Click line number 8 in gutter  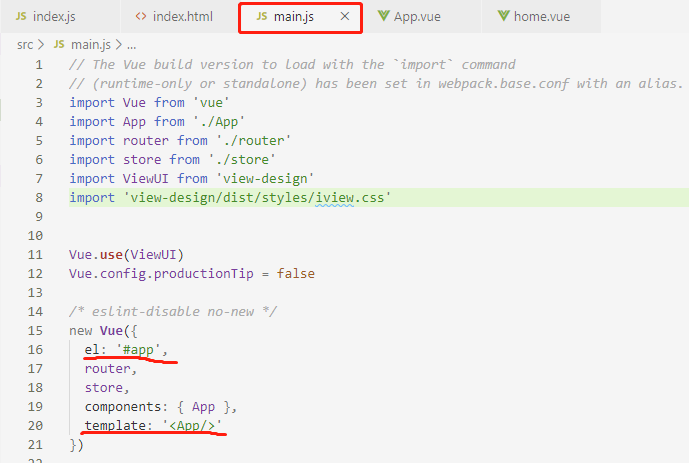pos(39,198)
